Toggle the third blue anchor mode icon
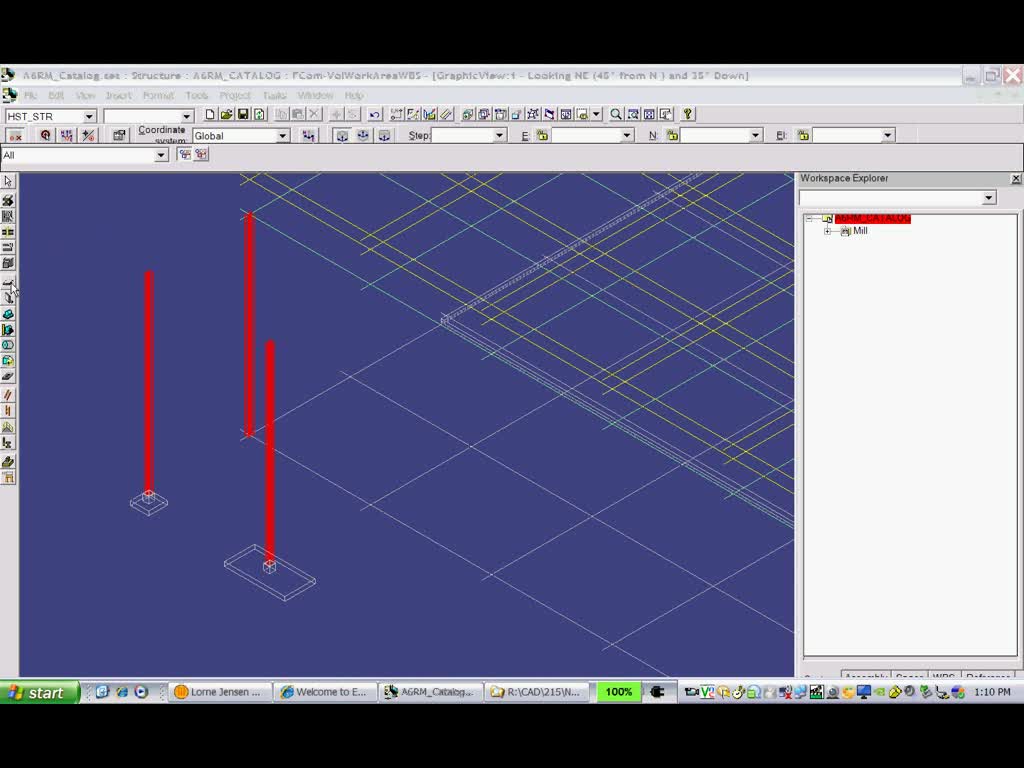 click(x=385, y=135)
